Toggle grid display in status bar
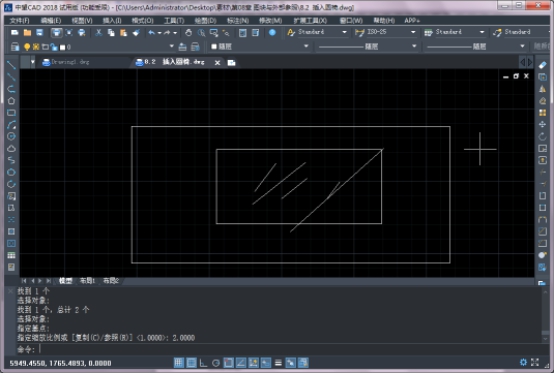This screenshot has width=554, height=374. pyautogui.click(x=191, y=363)
